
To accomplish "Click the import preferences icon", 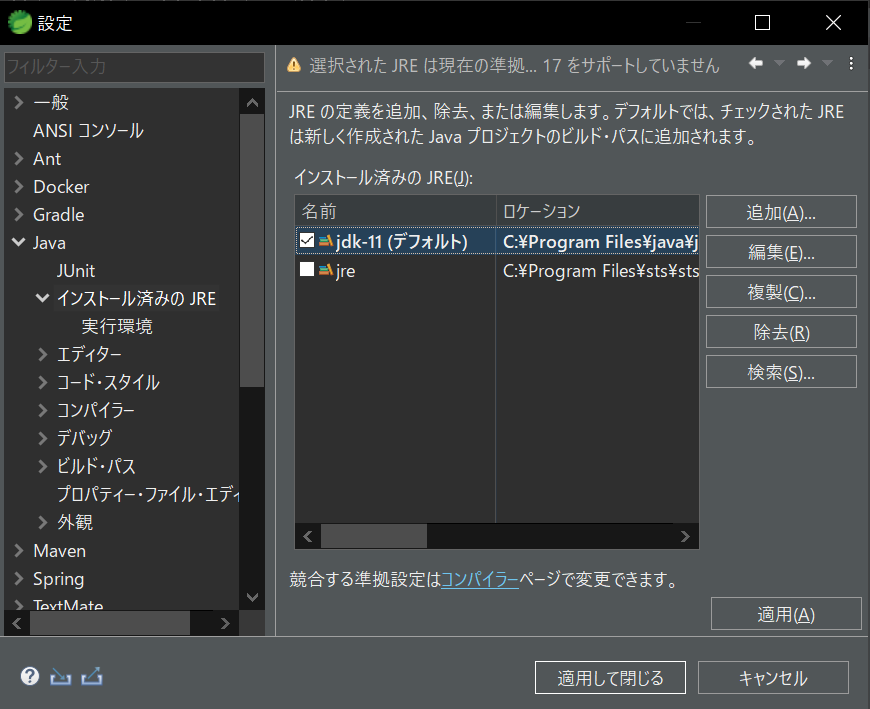I will [60, 676].
